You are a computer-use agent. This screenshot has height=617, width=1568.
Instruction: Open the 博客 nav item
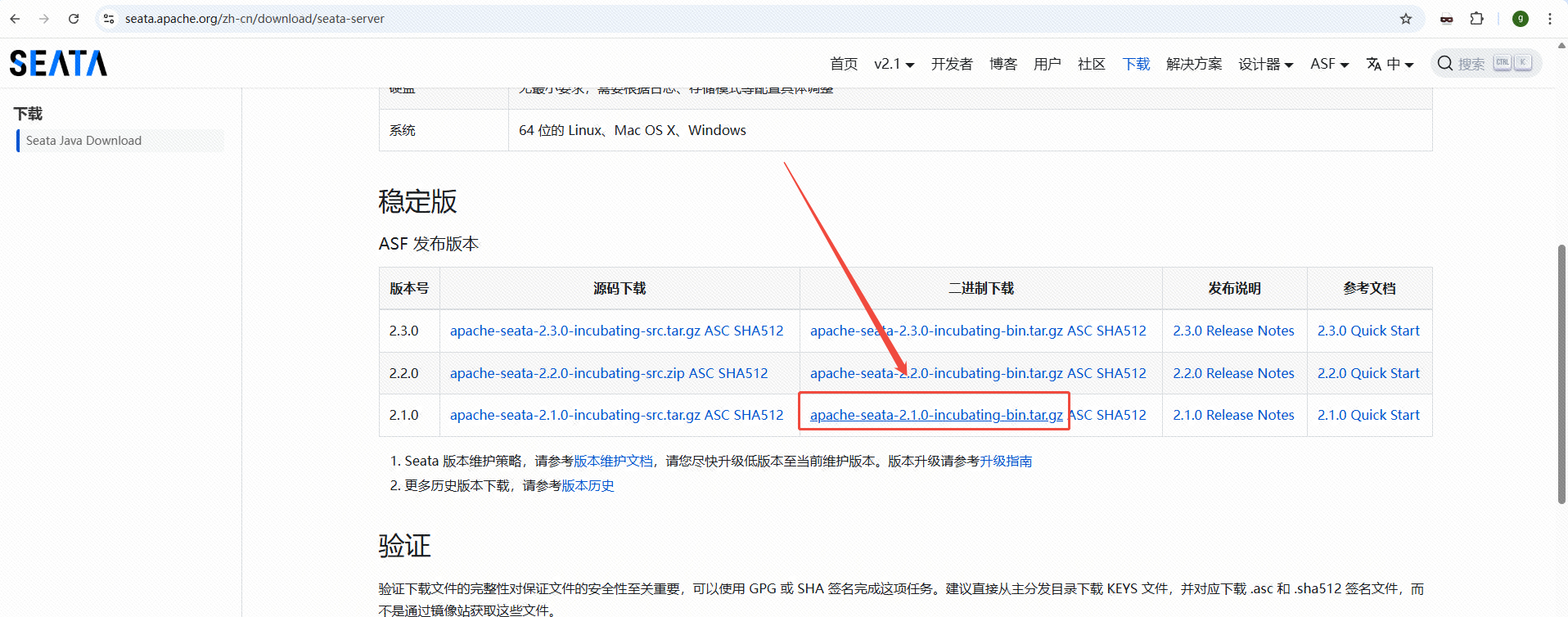pos(1003,64)
